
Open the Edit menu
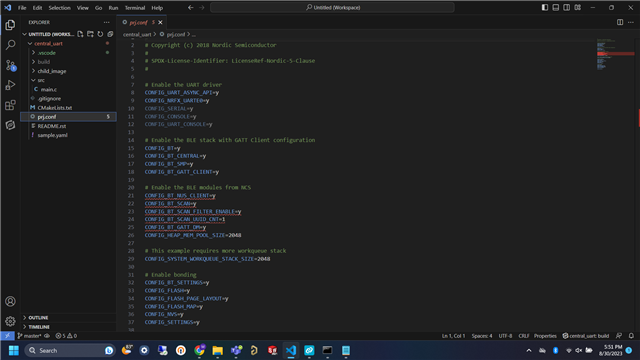click(x=37, y=8)
